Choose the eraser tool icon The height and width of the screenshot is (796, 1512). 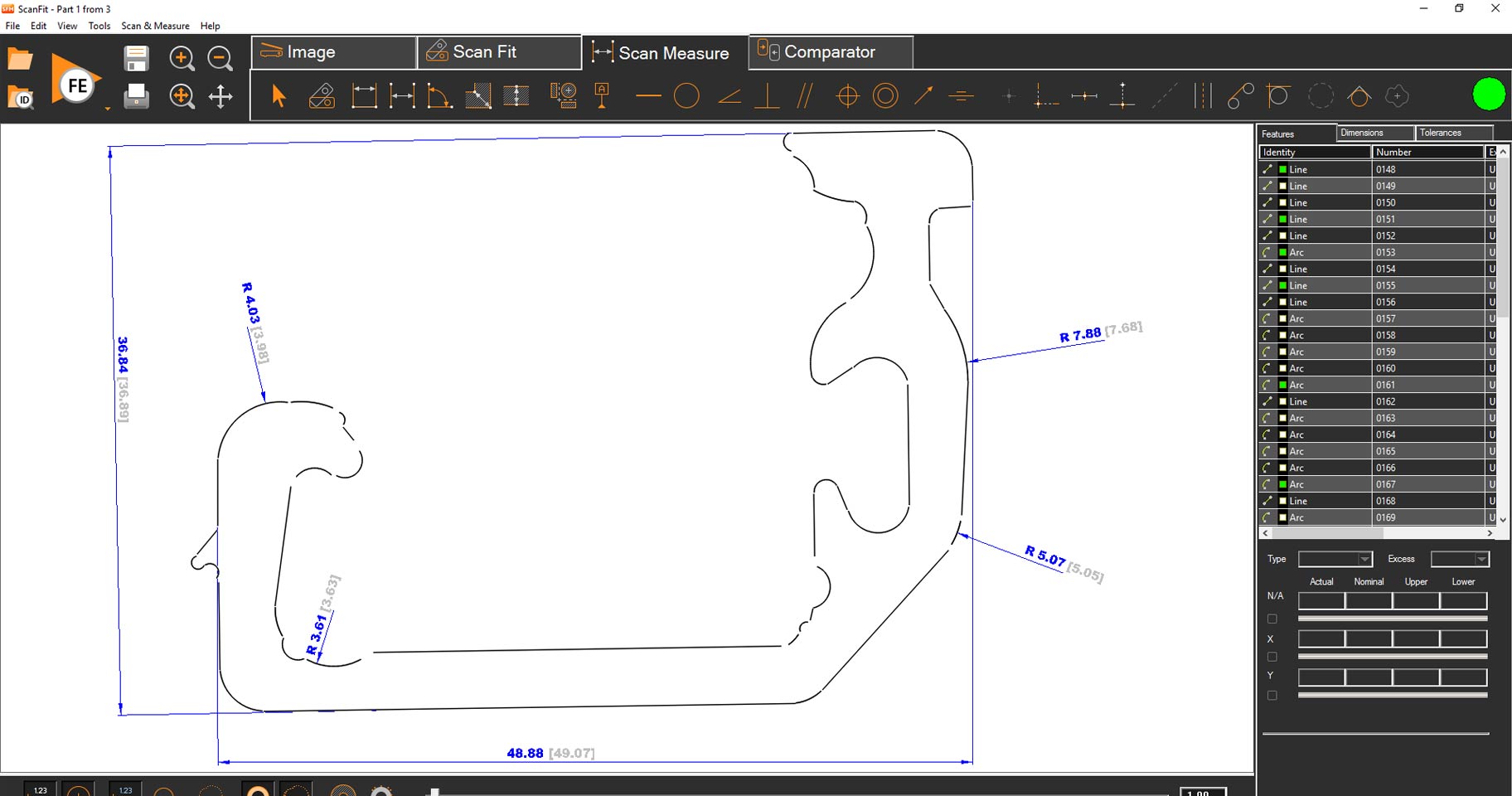point(322,96)
